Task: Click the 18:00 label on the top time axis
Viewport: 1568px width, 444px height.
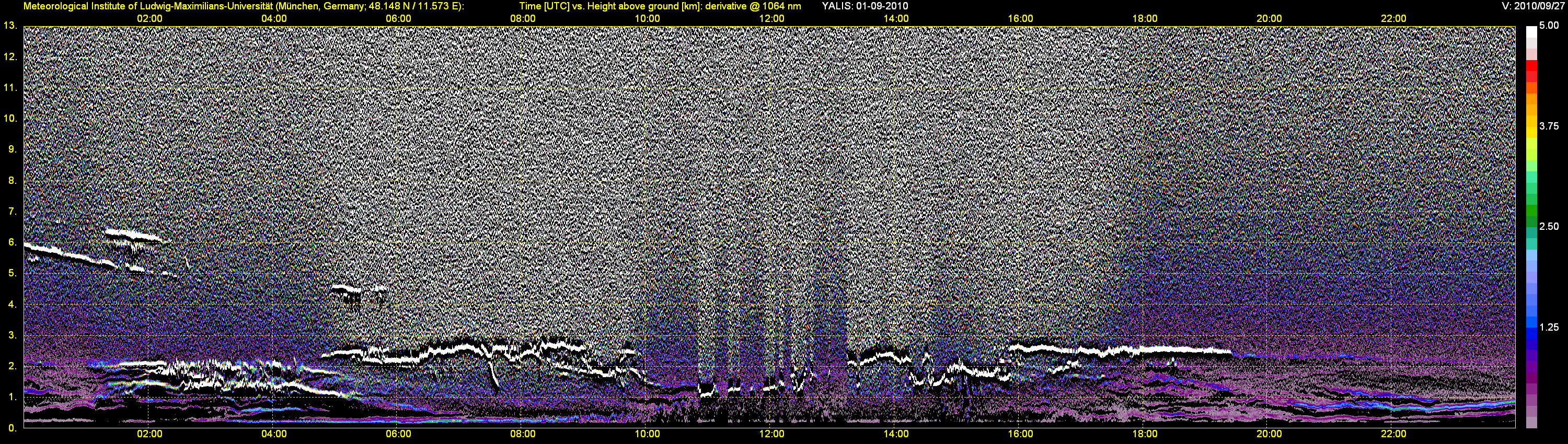Action: pos(1145,19)
